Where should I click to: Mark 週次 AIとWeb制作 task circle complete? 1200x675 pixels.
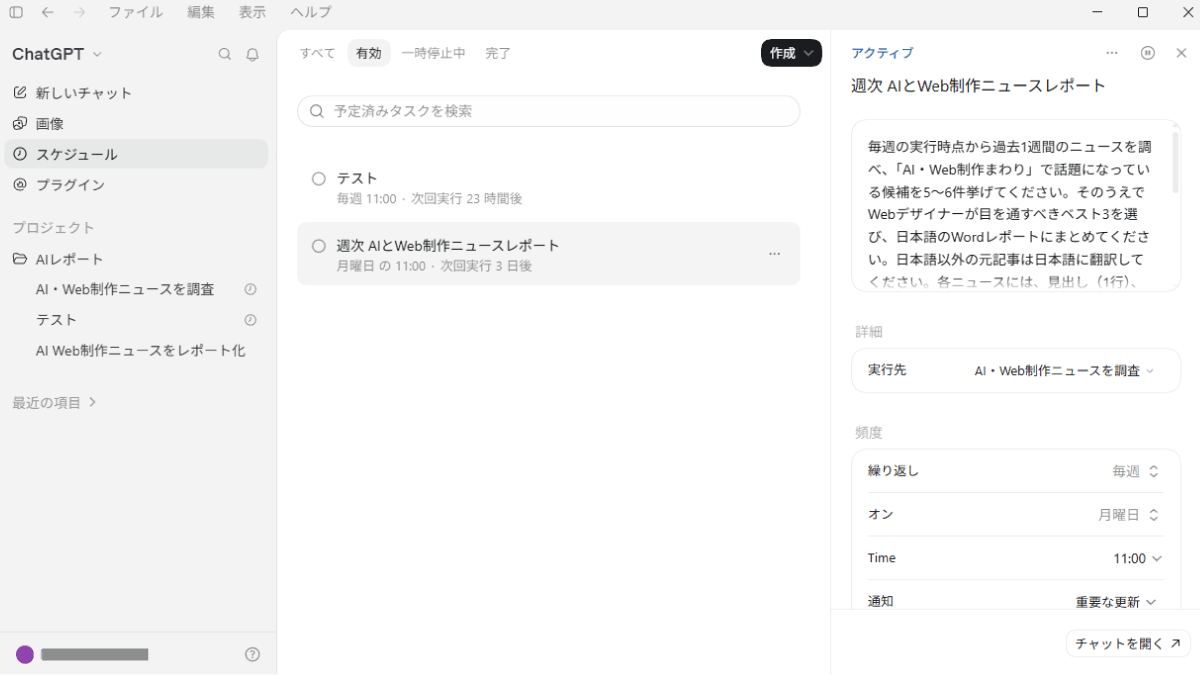click(319, 246)
